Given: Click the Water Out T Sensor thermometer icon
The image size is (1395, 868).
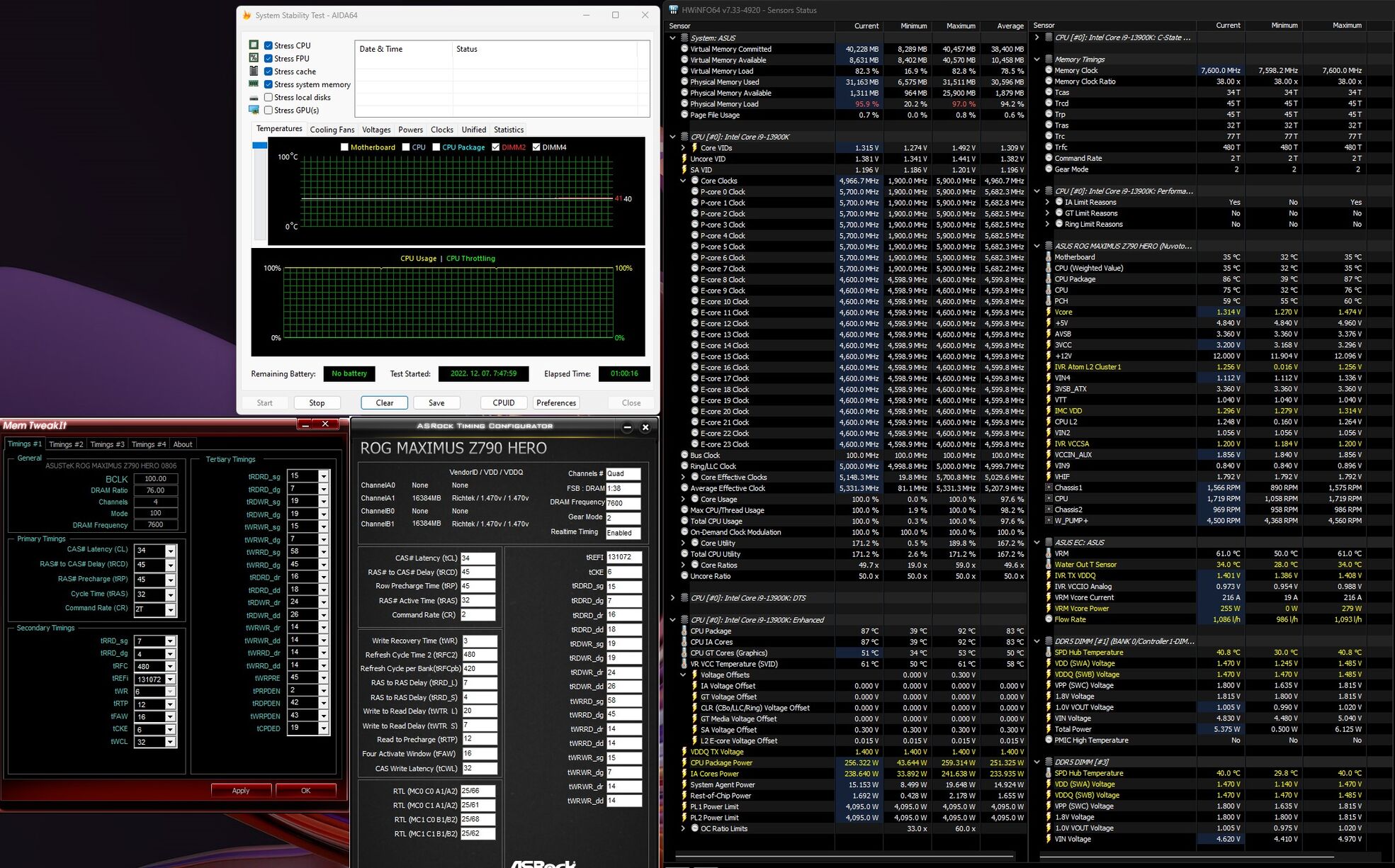Looking at the screenshot, I should point(1049,565).
